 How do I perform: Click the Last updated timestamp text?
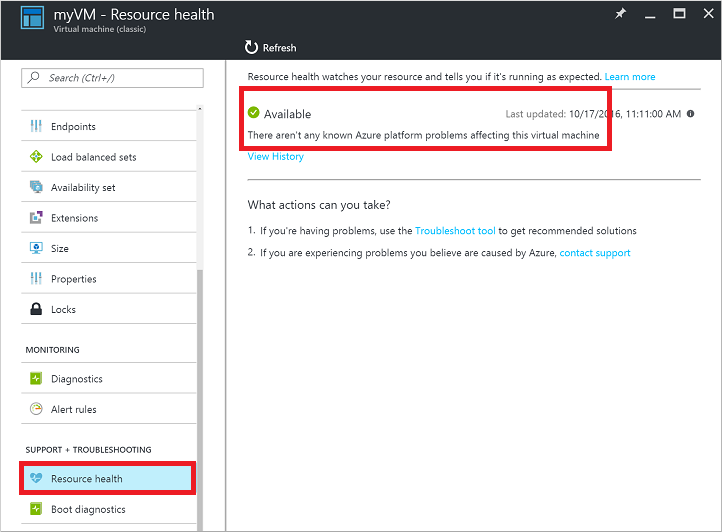pos(593,114)
